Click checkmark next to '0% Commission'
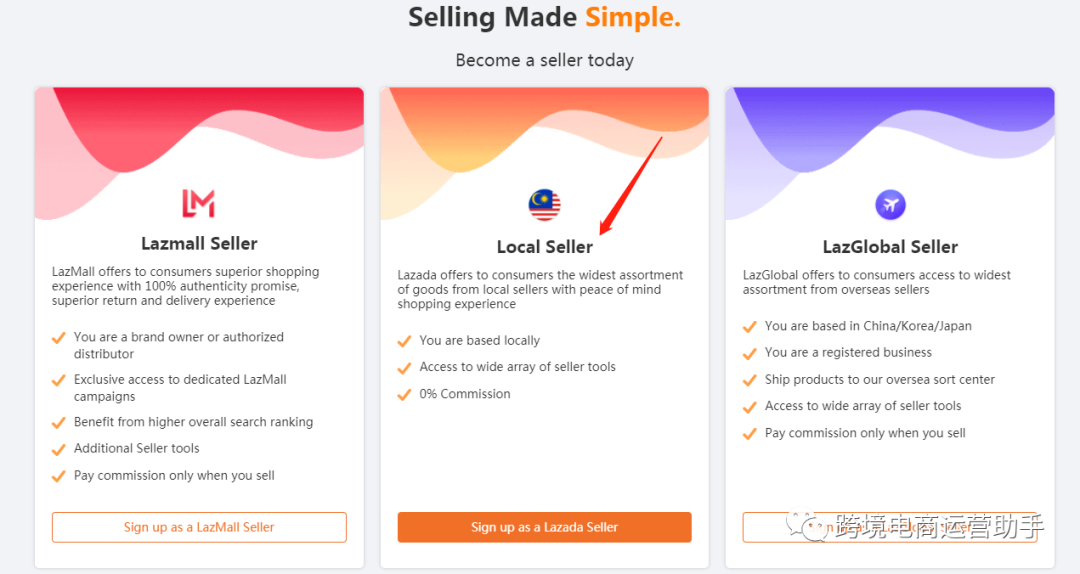Image resolution: width=1080 pixels, height=574 pixels. coord(405,394)
